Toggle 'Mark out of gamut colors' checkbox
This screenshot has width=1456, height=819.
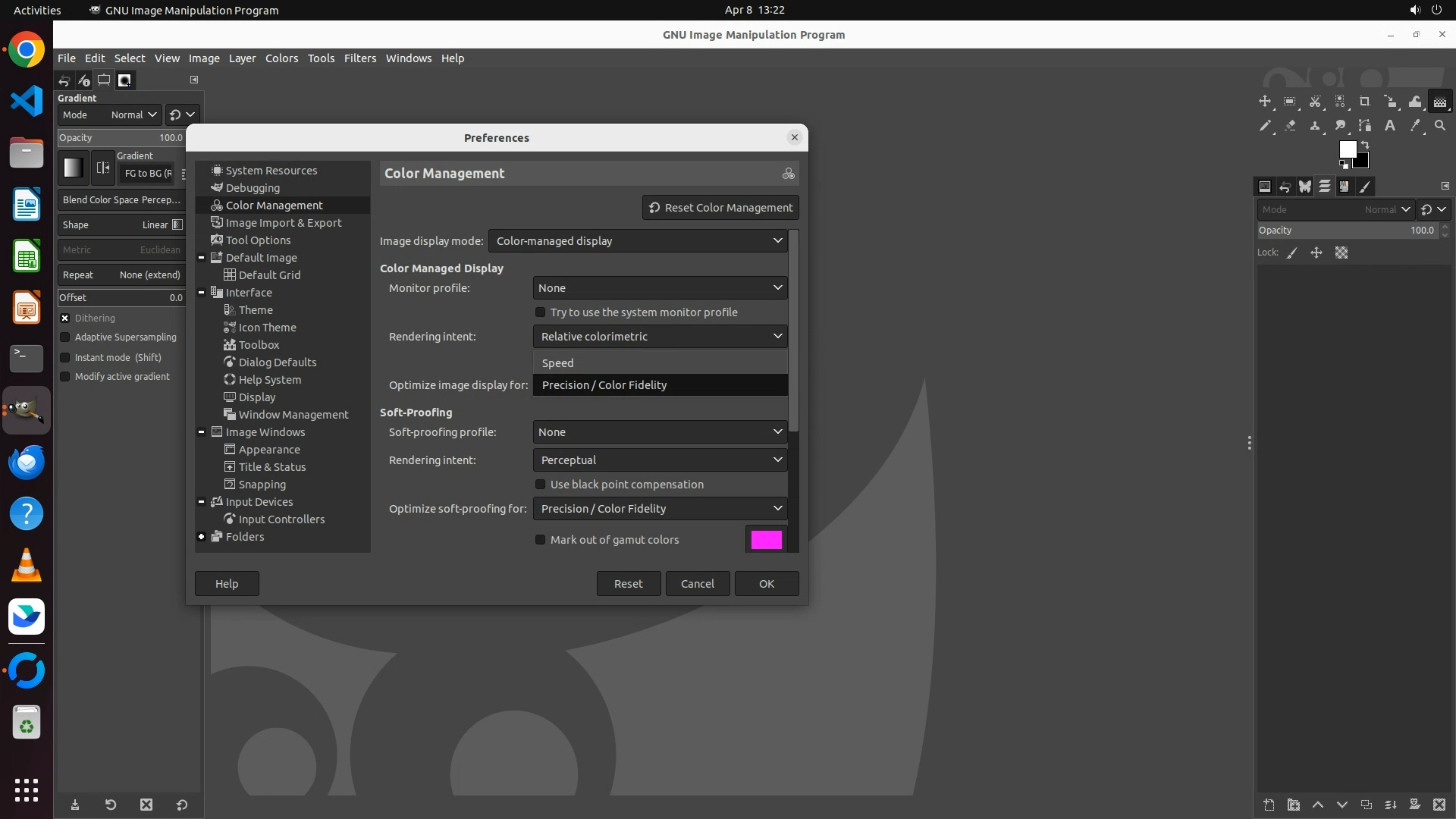pos(541,540)
